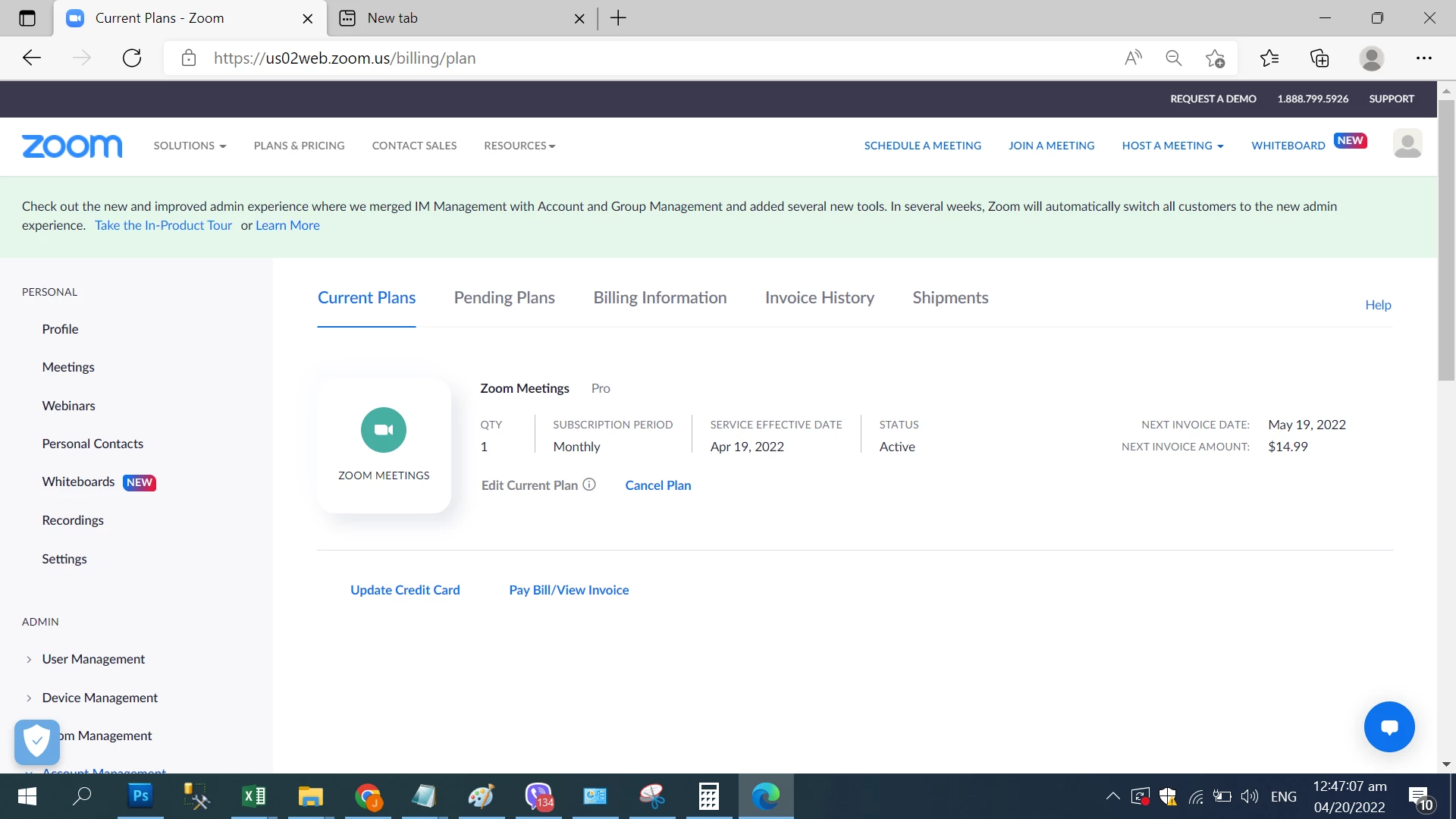Click the Cancel Plan link
The width and height of the screenshot is (1456, 819).
point(657,485)
